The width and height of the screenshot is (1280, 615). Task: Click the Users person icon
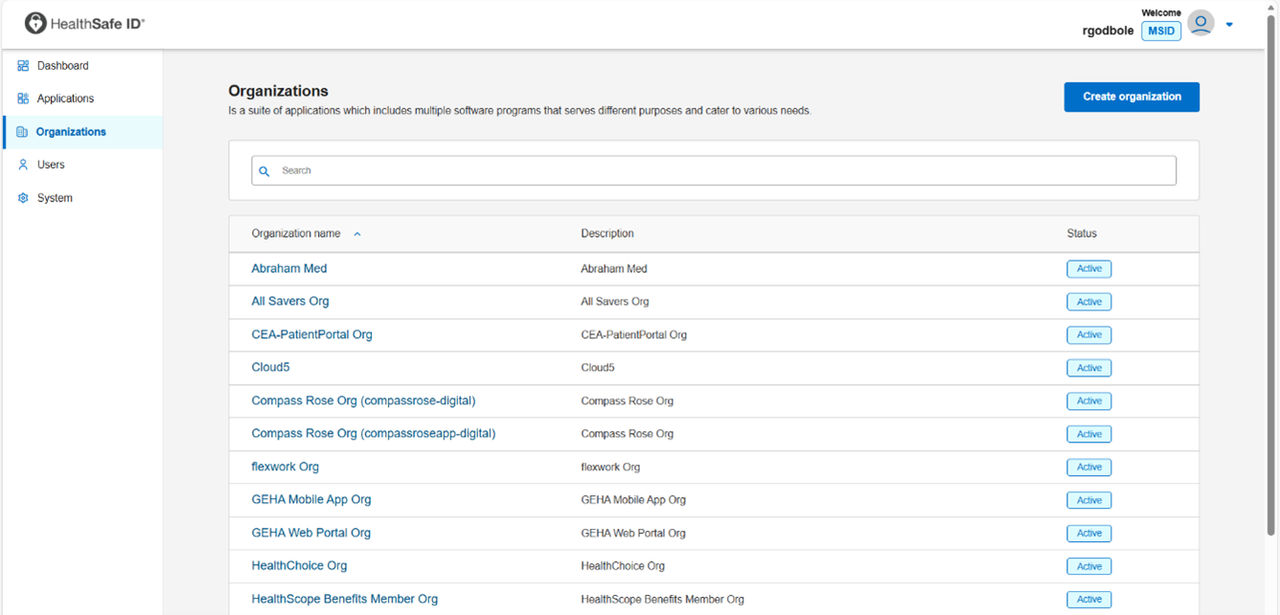tap(23, 165)
